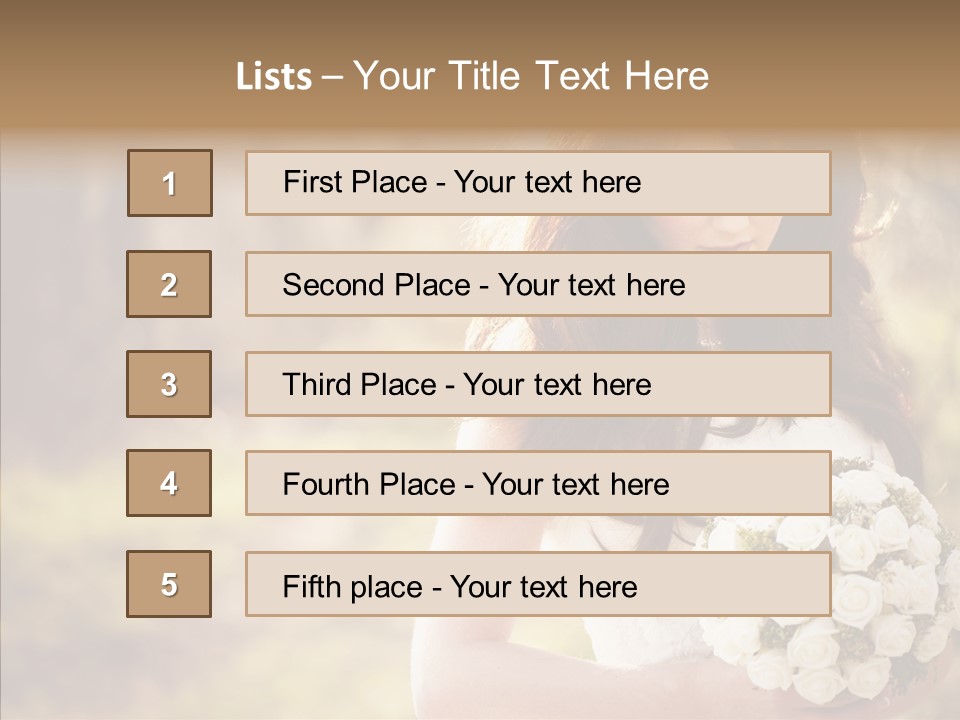Select the number 4 box
960x720 pixels.
coord(169,483)
